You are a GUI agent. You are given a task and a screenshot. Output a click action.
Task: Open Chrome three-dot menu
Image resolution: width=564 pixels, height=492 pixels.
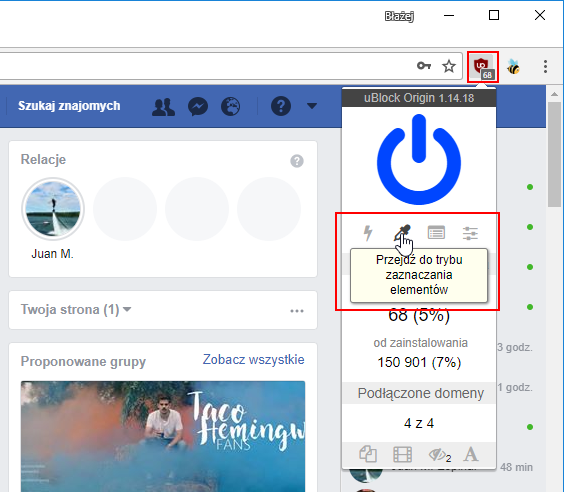pos(545,67)
